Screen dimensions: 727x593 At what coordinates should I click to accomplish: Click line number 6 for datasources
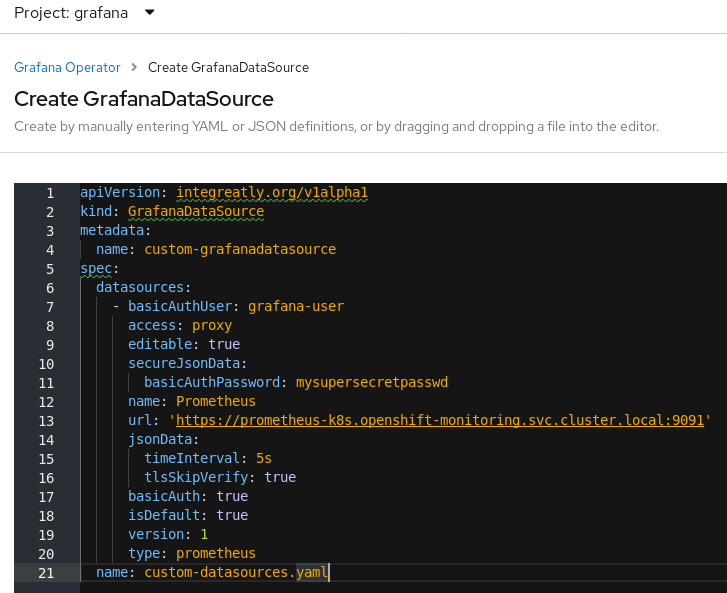pos(49,287)
